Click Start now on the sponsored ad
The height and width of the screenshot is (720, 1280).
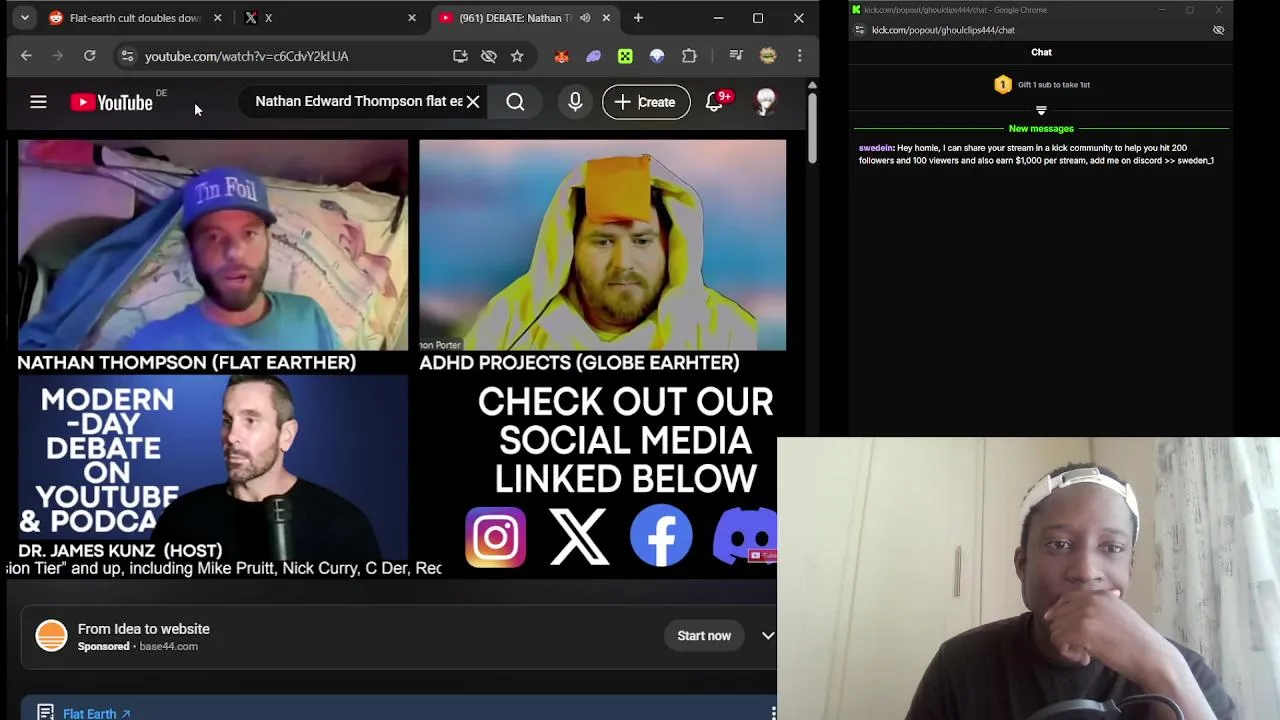704,636
